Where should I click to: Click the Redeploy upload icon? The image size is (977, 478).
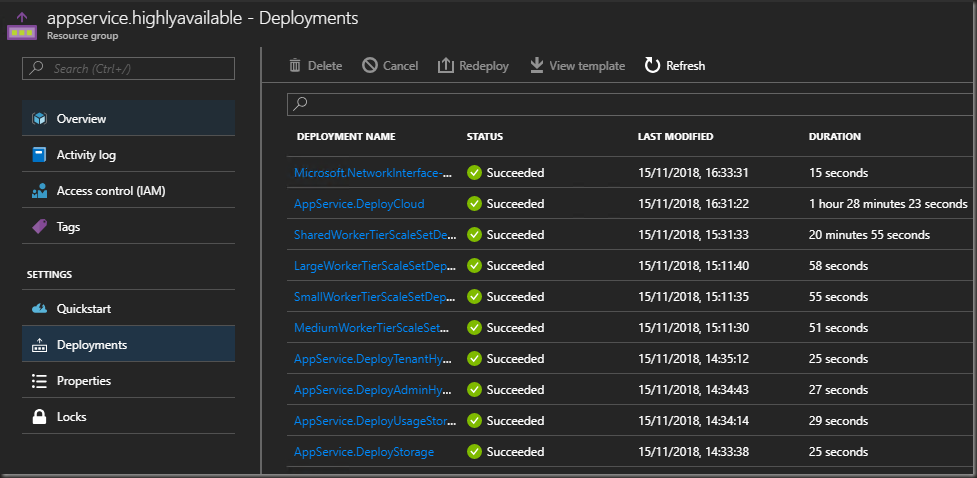coord(446,66)
